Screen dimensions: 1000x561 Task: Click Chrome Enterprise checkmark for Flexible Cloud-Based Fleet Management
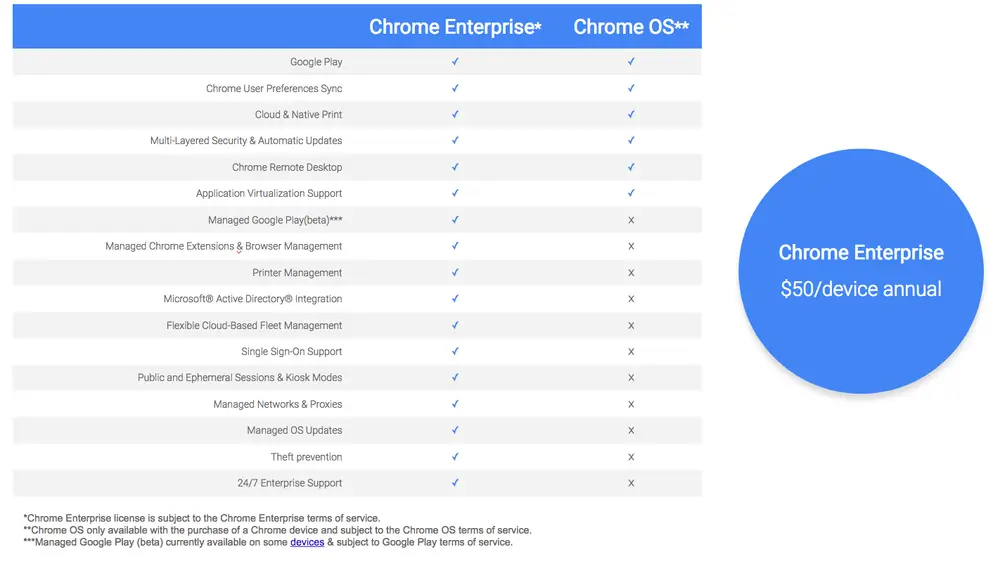coord(455,325)
